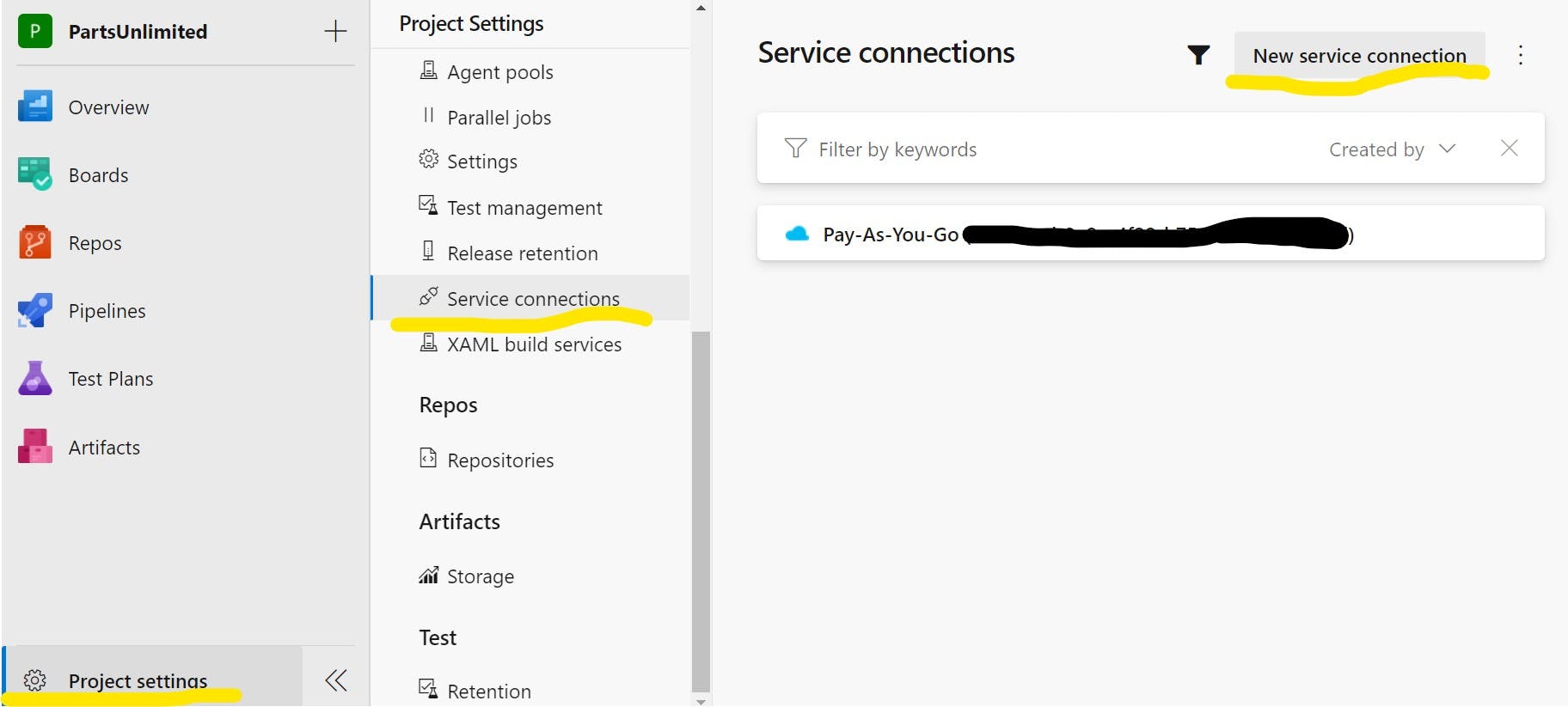The width and height of the screenshot is (1568, 707).
Task: Open the Pipelines rocket icon
Action: pos(35,310)
